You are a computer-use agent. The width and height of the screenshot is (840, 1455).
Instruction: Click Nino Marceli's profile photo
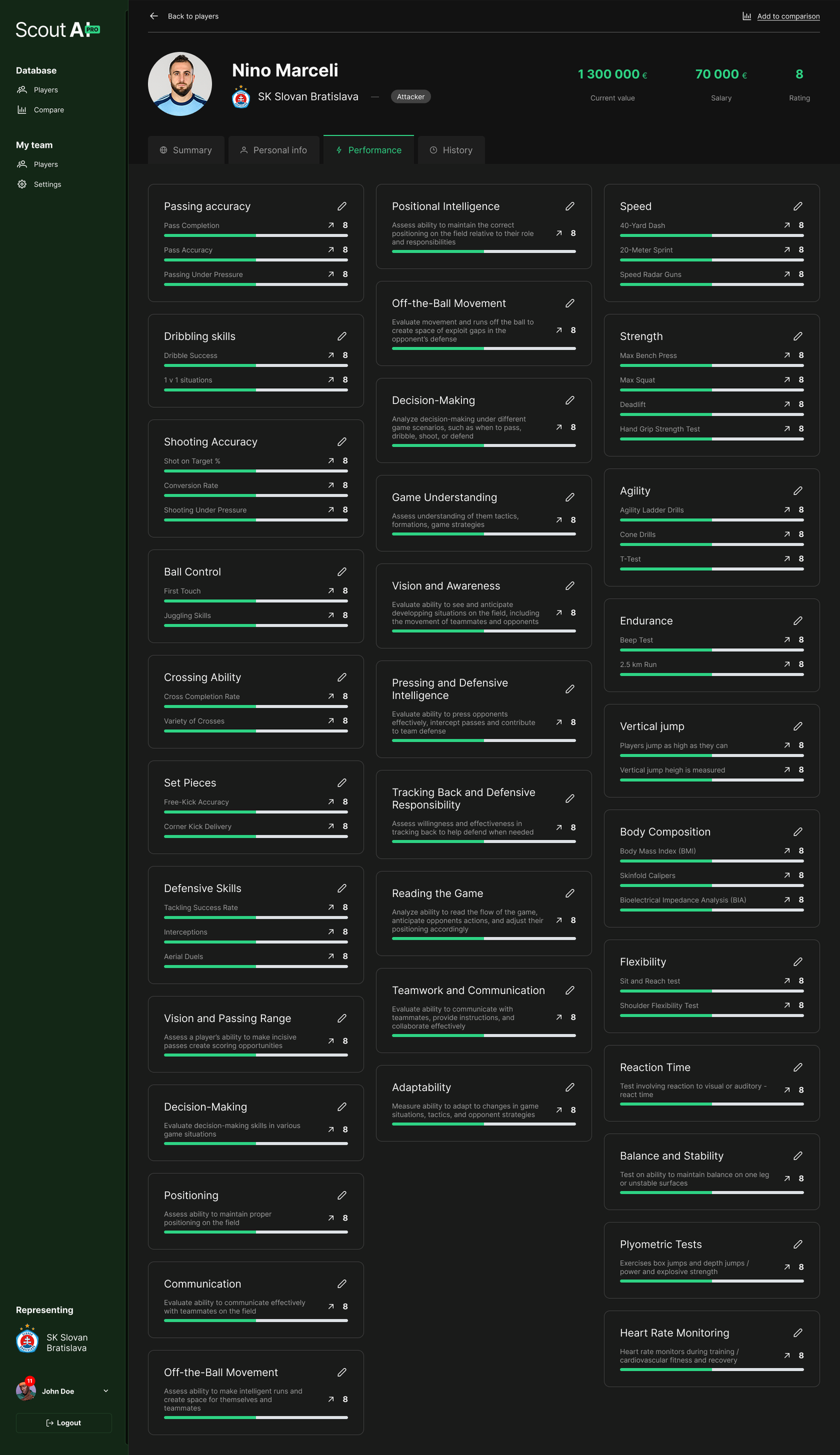[180, 84]
